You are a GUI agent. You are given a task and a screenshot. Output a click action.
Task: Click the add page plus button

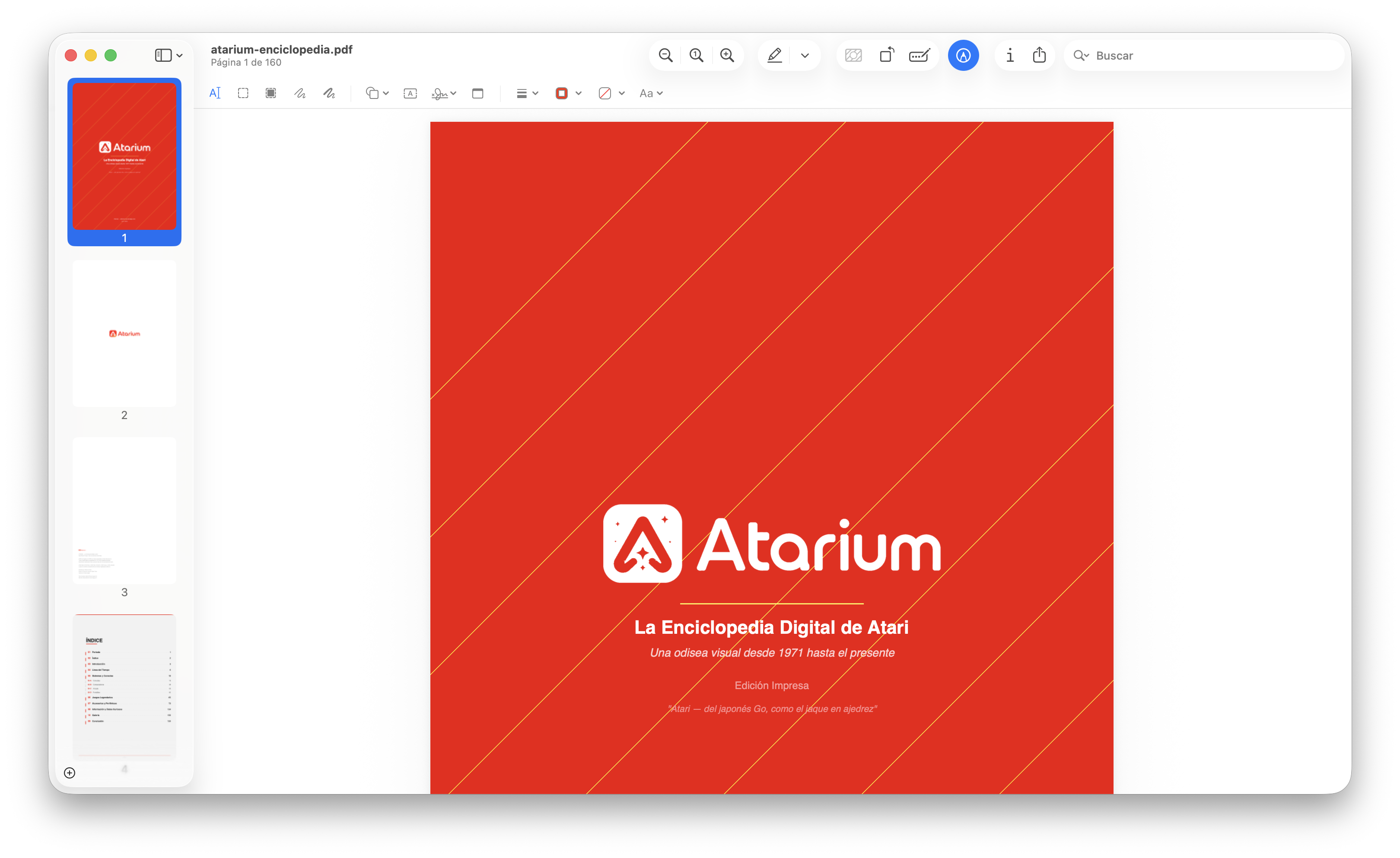pos(69,773)
